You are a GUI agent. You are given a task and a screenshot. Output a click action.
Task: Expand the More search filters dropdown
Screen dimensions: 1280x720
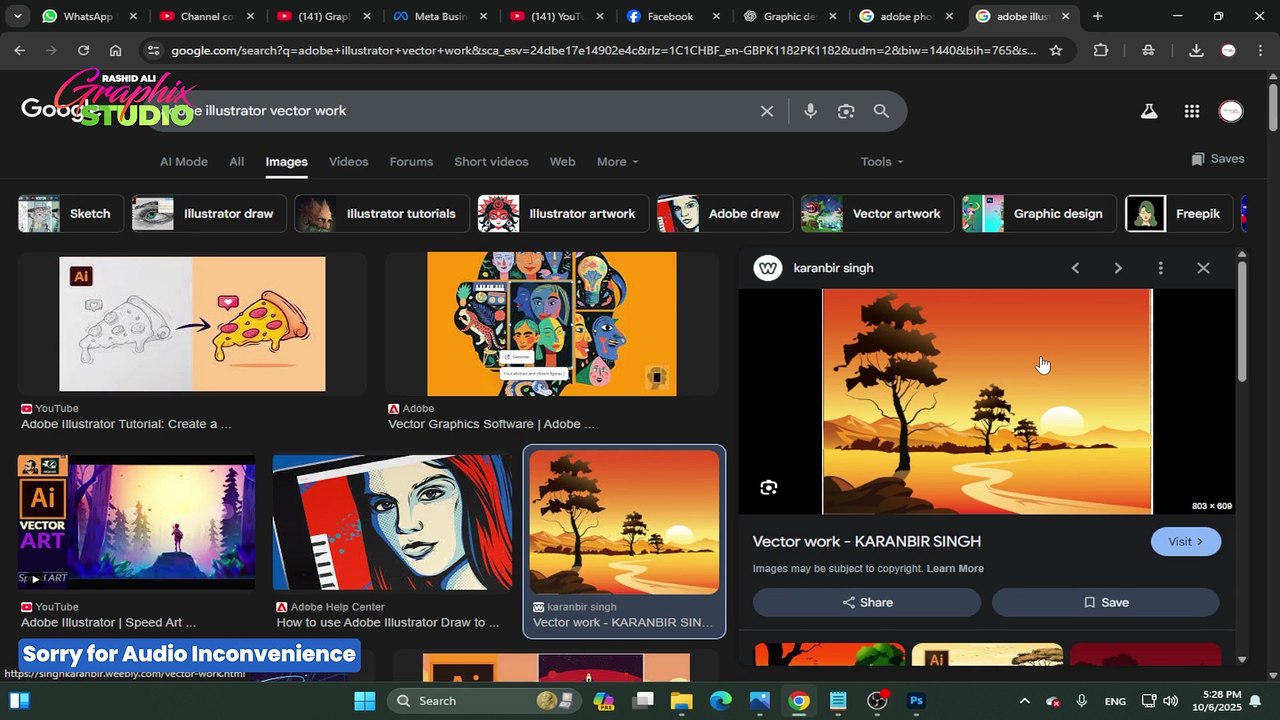pos(617,162)
